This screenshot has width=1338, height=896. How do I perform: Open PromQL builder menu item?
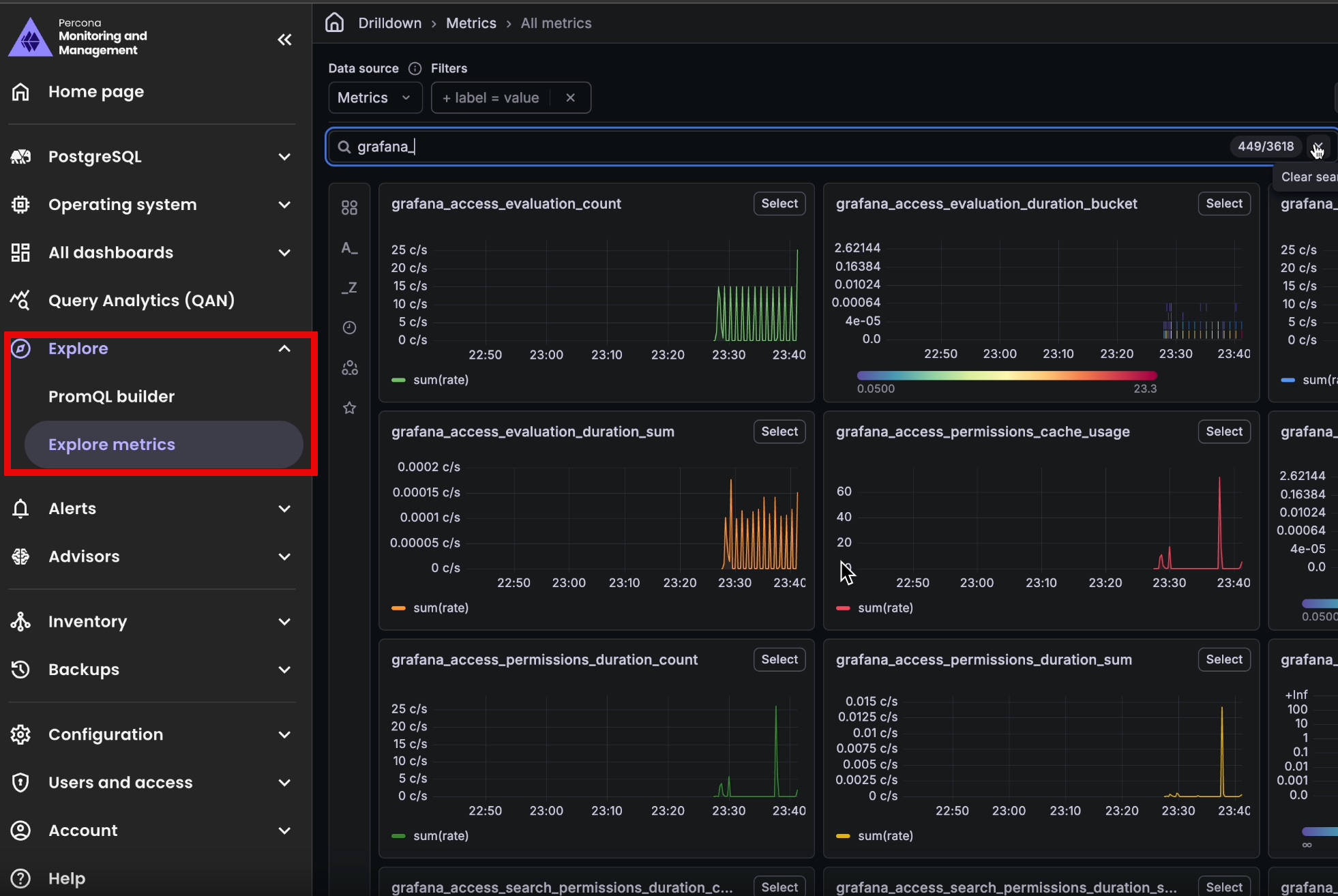click(x=164, y=396)
